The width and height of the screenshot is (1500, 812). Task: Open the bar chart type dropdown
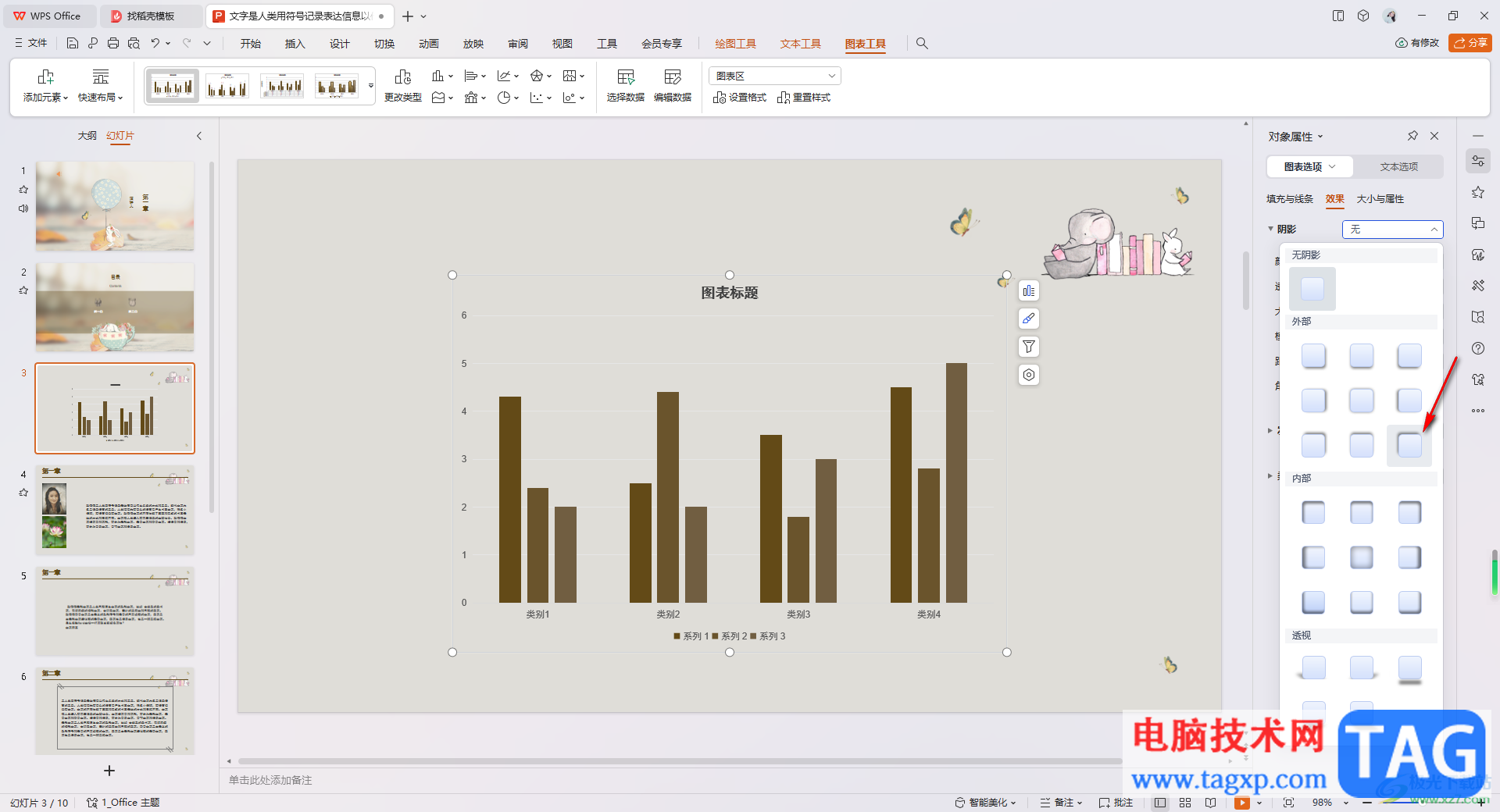click(x=475, y=76)
